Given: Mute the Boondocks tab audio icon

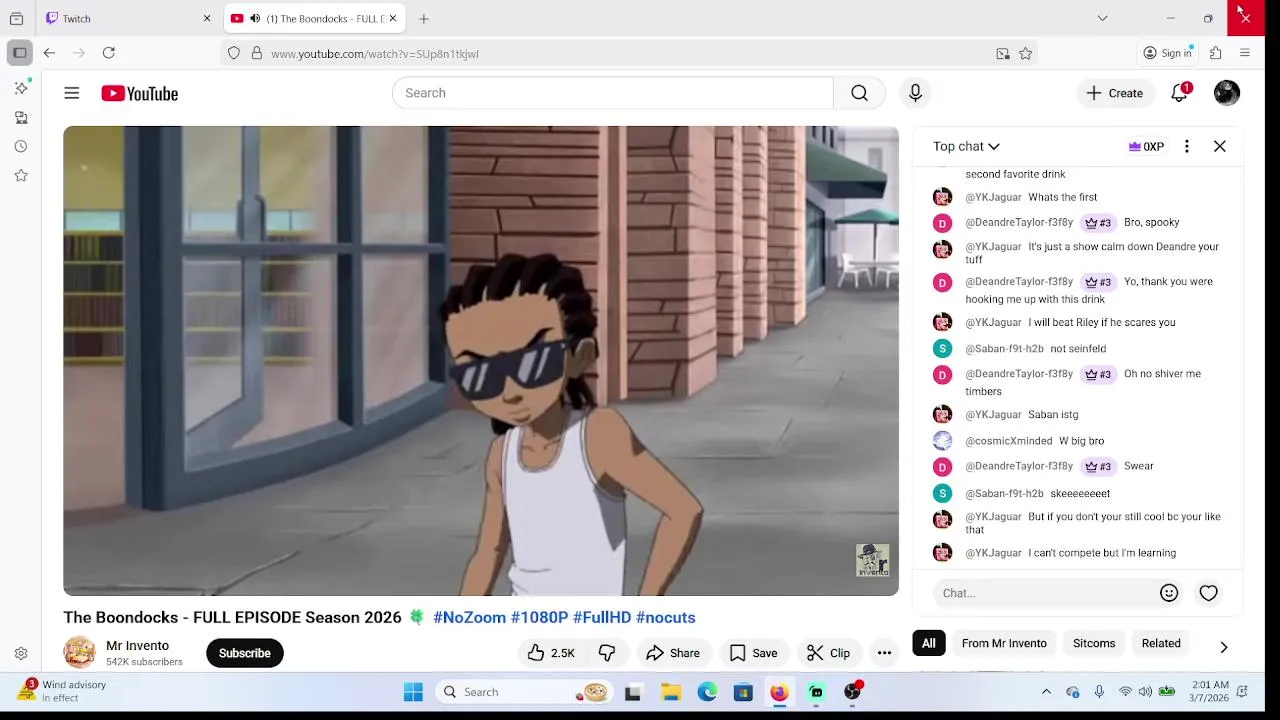Looking at the screenshot, I should (255, 19).
